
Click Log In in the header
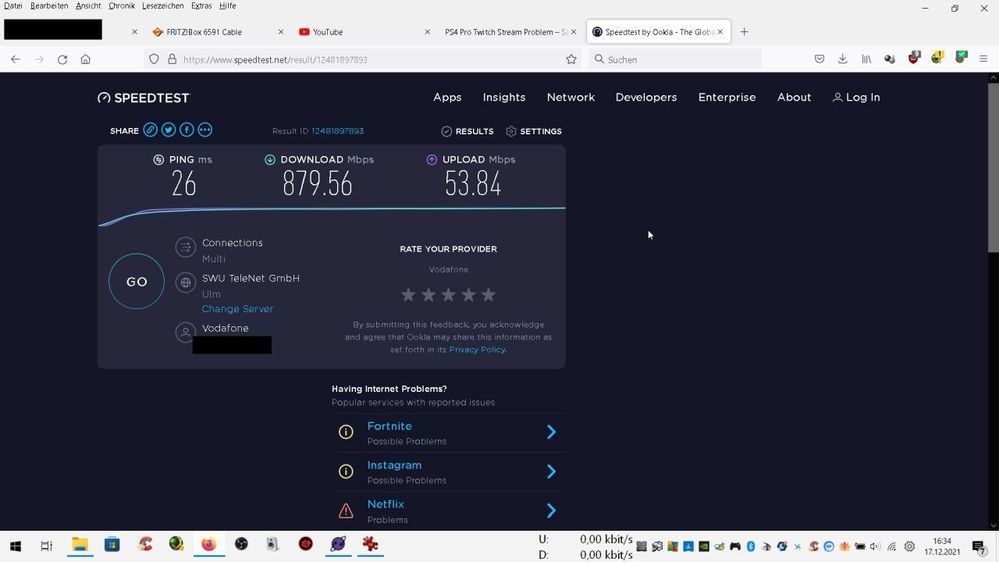click(856, 97)
